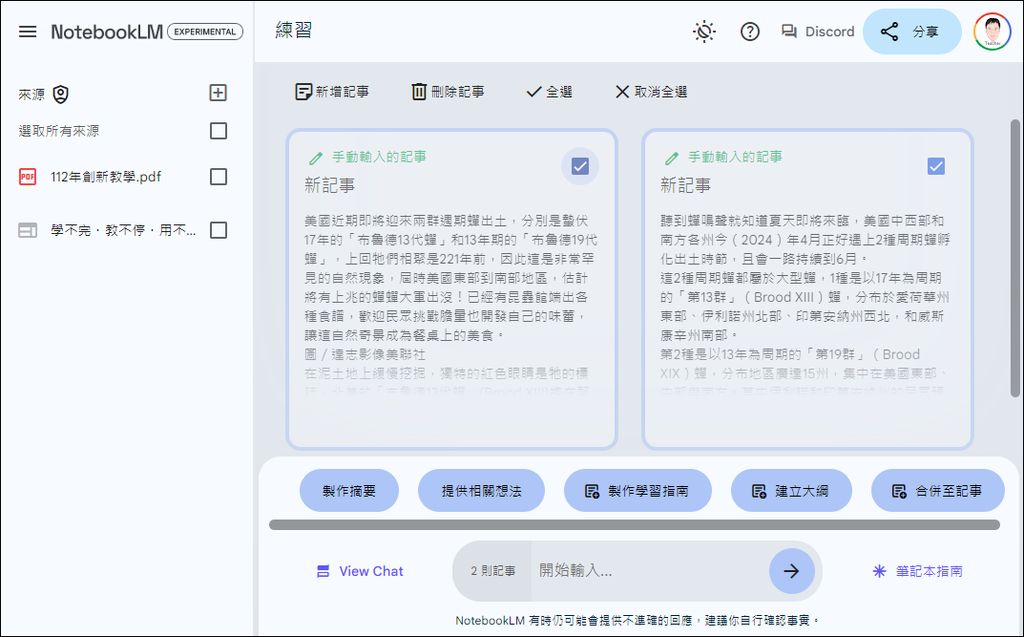Click the 開始輸入 chat input field

(x=650, y=571)
